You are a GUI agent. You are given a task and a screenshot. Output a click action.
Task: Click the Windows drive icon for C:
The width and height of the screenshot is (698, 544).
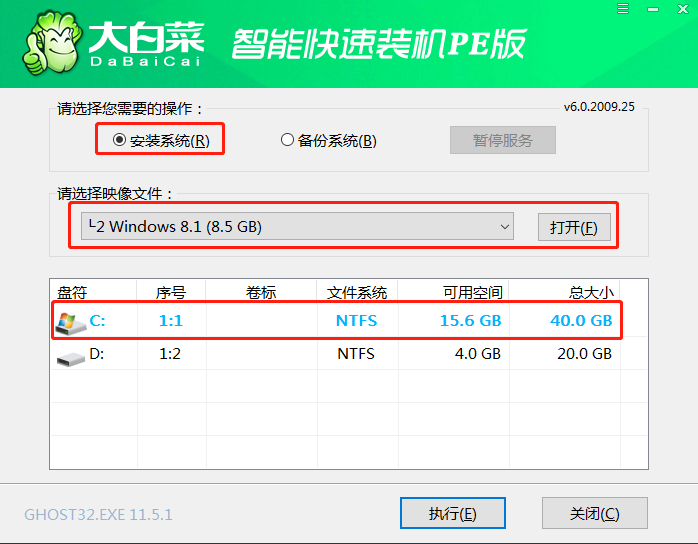[70, 323]
